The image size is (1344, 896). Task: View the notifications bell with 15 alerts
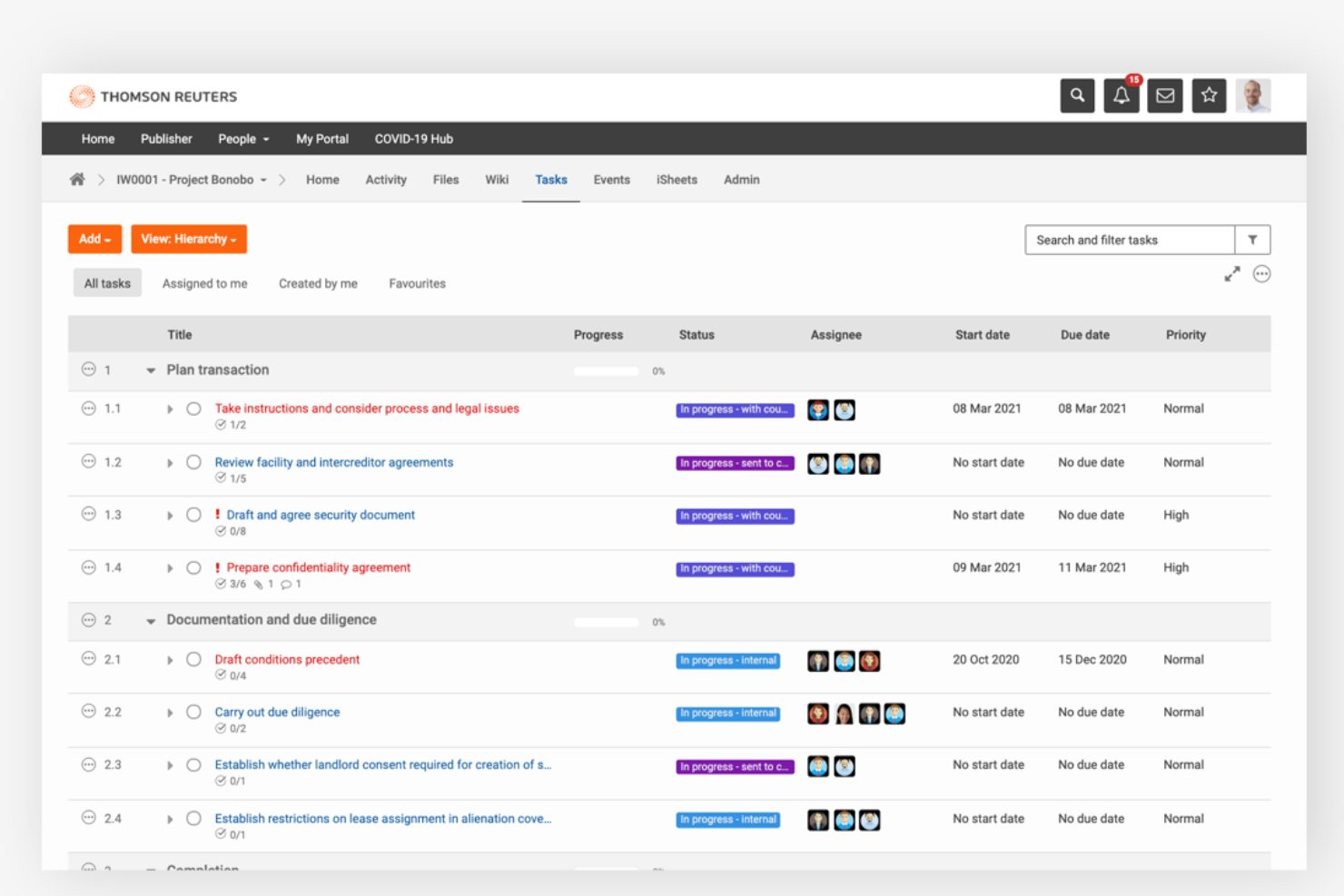[1121, 96]
